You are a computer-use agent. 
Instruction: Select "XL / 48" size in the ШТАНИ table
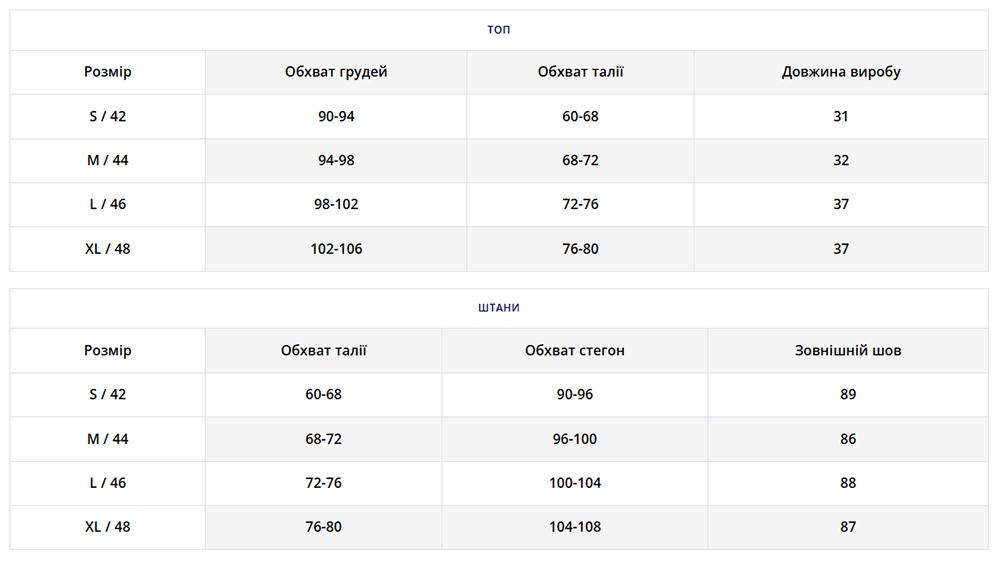pos(108,527)
